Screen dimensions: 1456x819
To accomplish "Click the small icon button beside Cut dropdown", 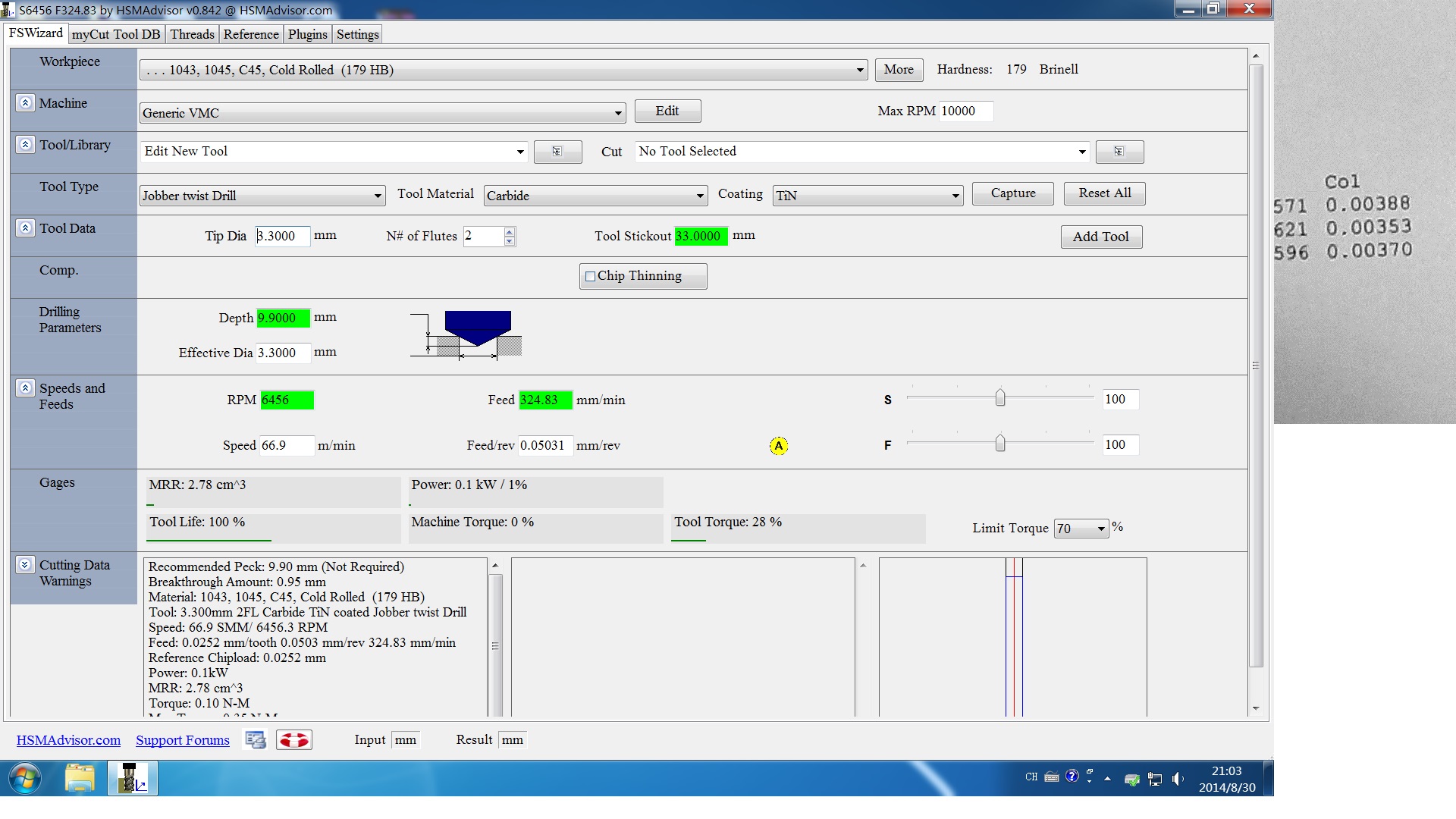I will tap(1119, 152).
